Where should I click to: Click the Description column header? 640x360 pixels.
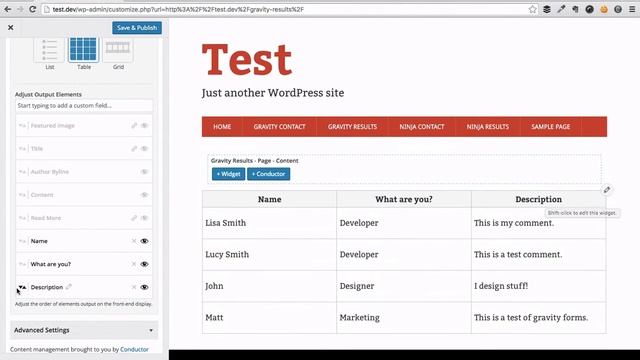click(x=538, y=199)
